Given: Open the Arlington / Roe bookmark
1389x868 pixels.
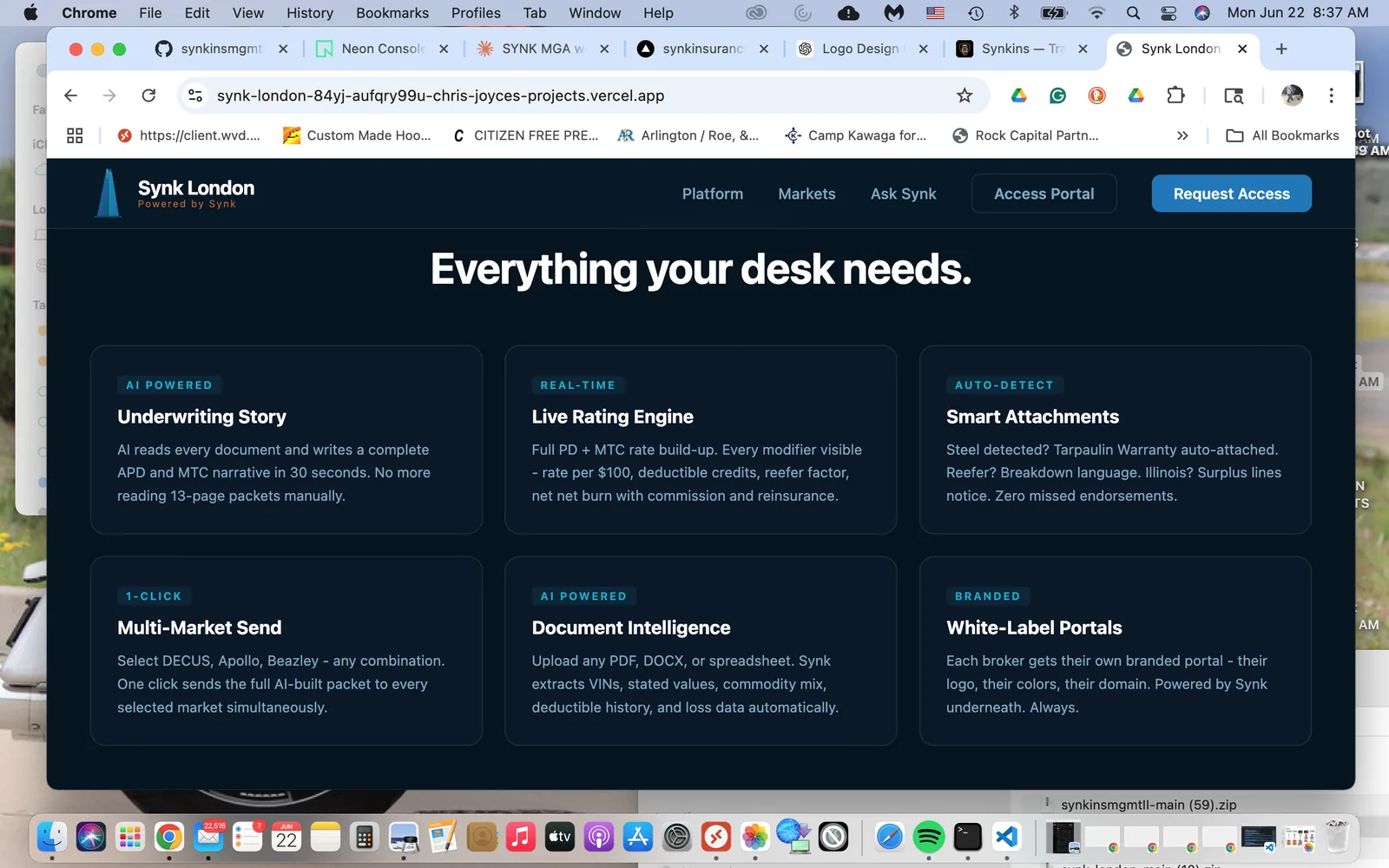Looking at the screenshot, I should coord(688,135).
